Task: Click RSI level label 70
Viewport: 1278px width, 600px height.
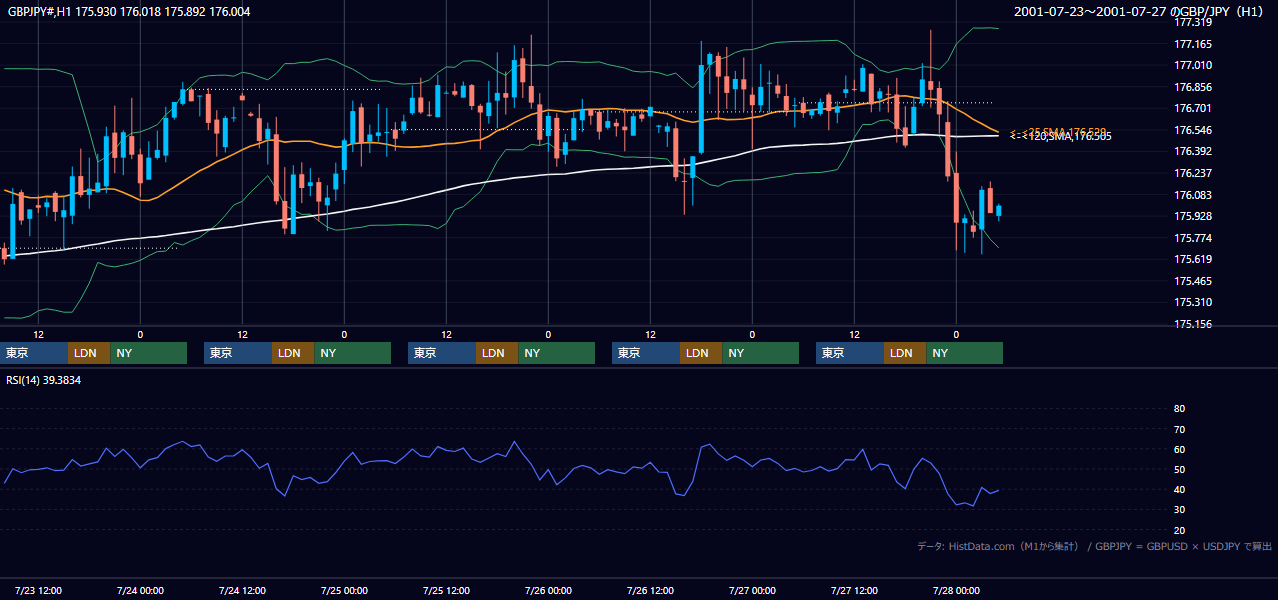Action: tap(1179, 429)
